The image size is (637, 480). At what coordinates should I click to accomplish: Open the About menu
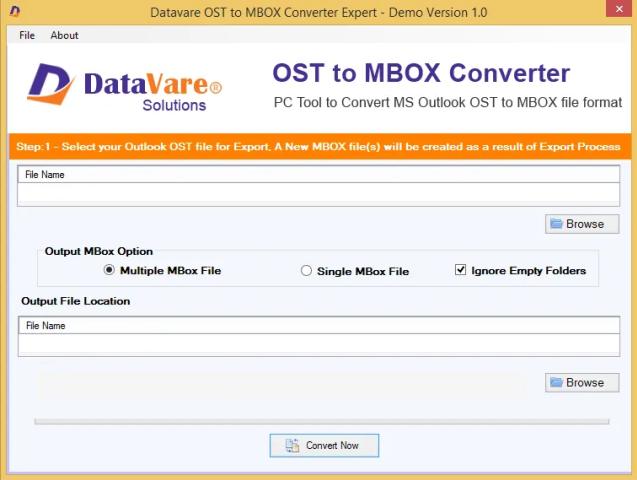coord(64,35)
